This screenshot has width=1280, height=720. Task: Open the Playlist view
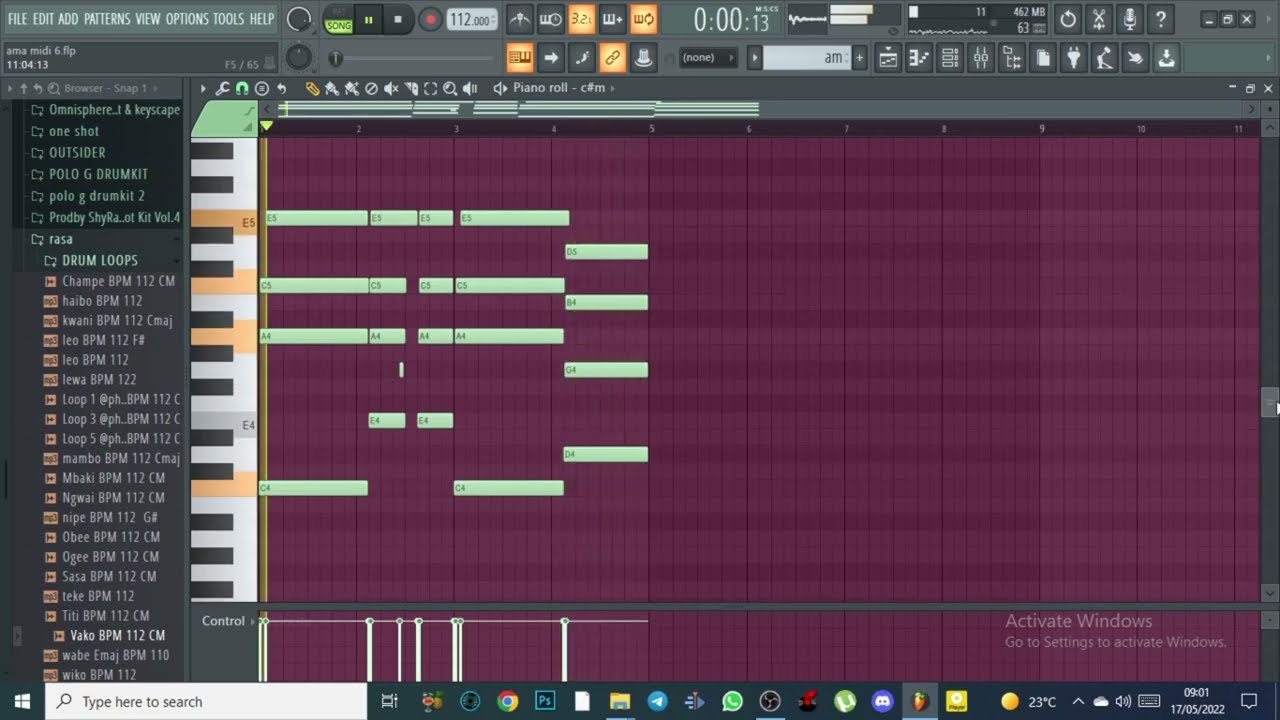(888, 58)
